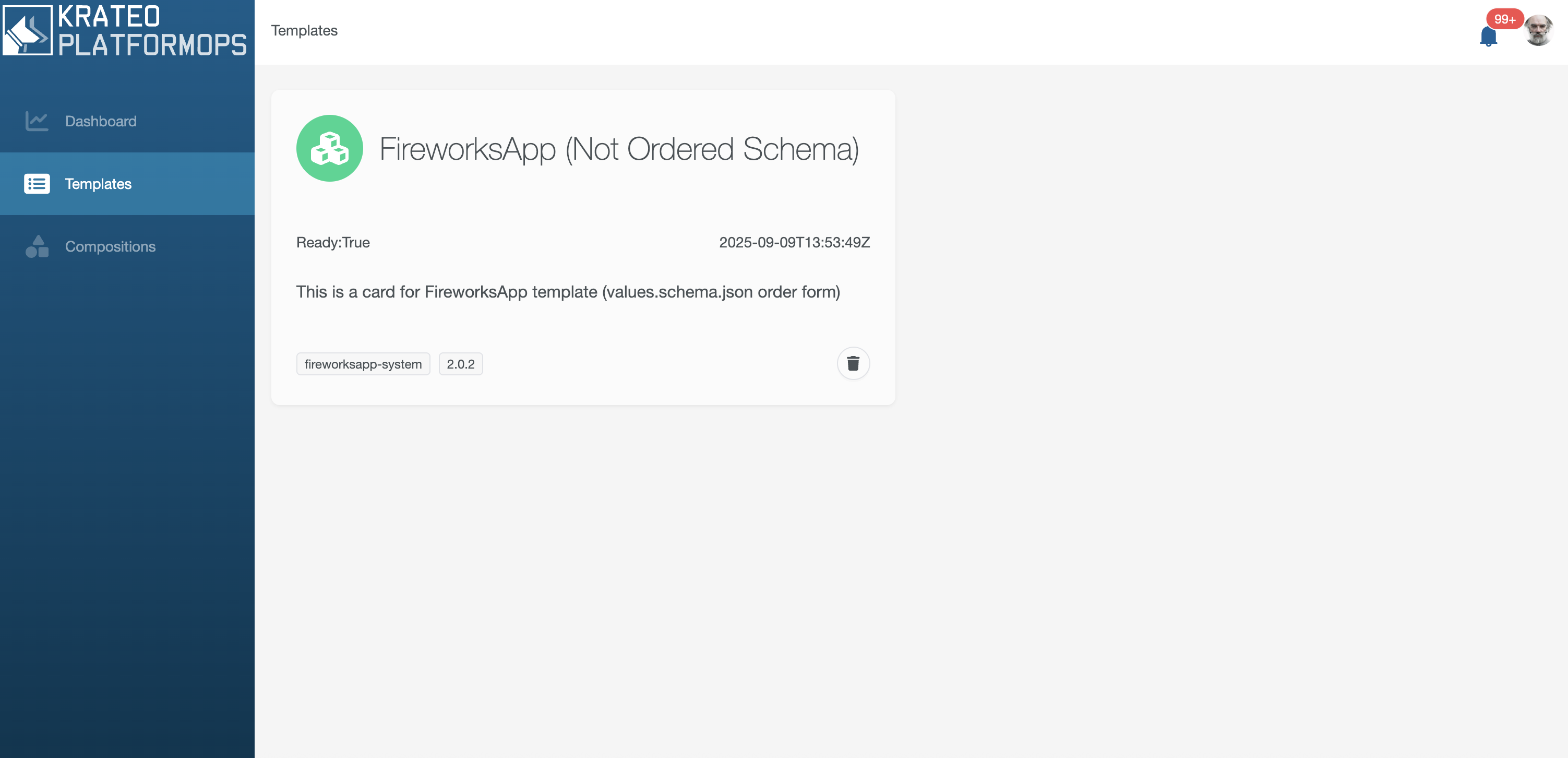This screenshot has width=1568, height=758.
Task: Click the KRATEO PLATFORMOPS title text
Action: (x=152, y=30)
